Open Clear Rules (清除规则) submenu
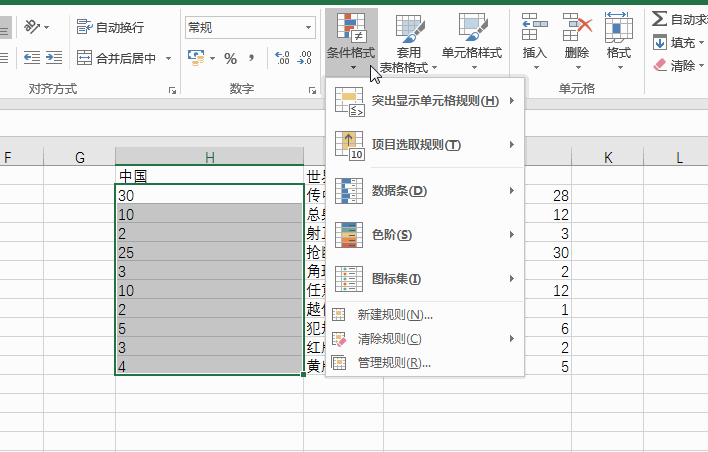This screenshot has width=708, height=452. [x=425, y=339]
